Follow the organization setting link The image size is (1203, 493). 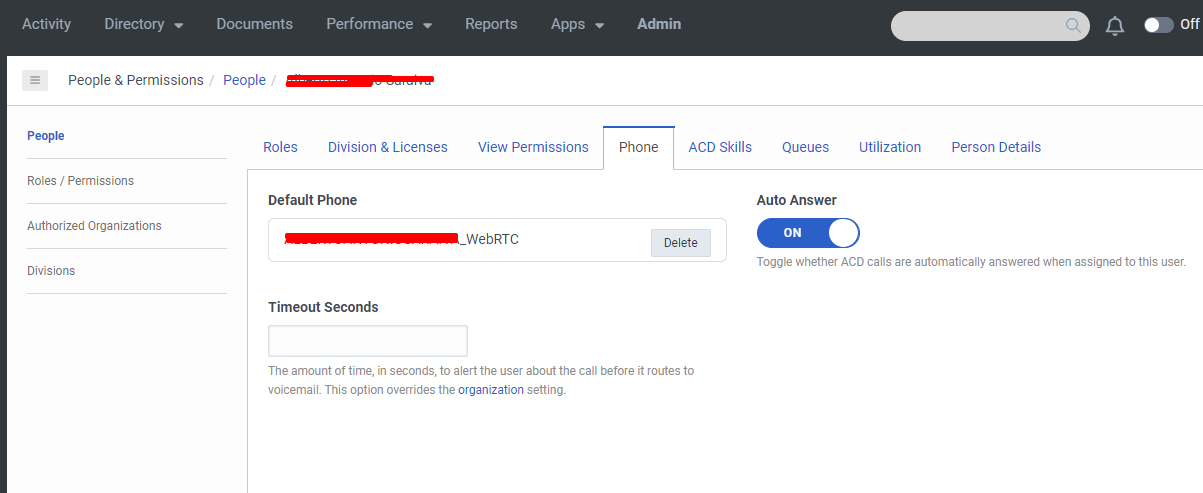[x=491, y=390]
